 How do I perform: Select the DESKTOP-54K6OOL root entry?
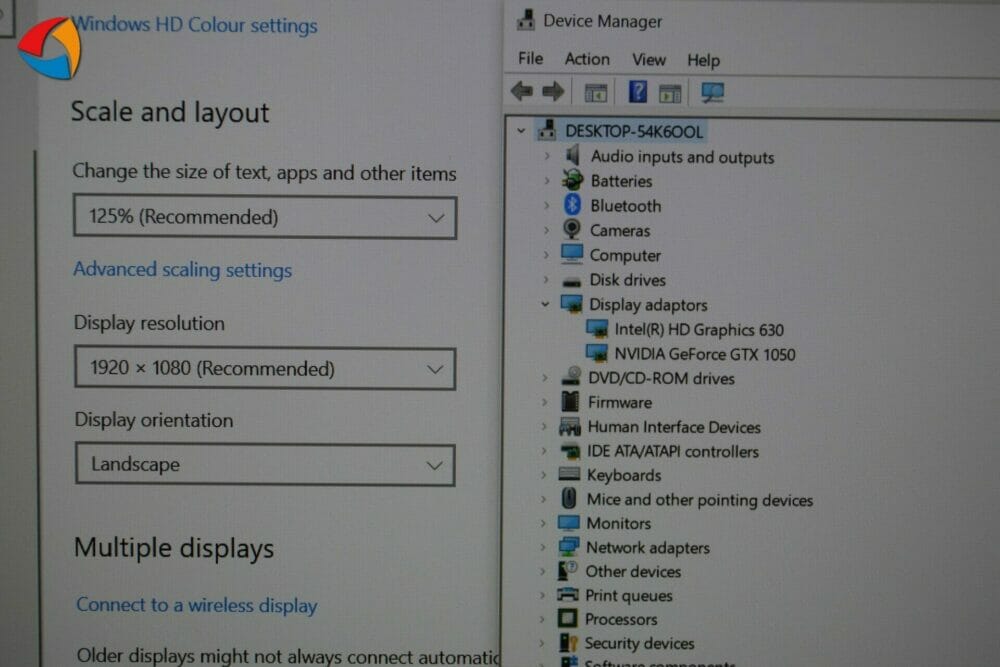coord(634,131)
